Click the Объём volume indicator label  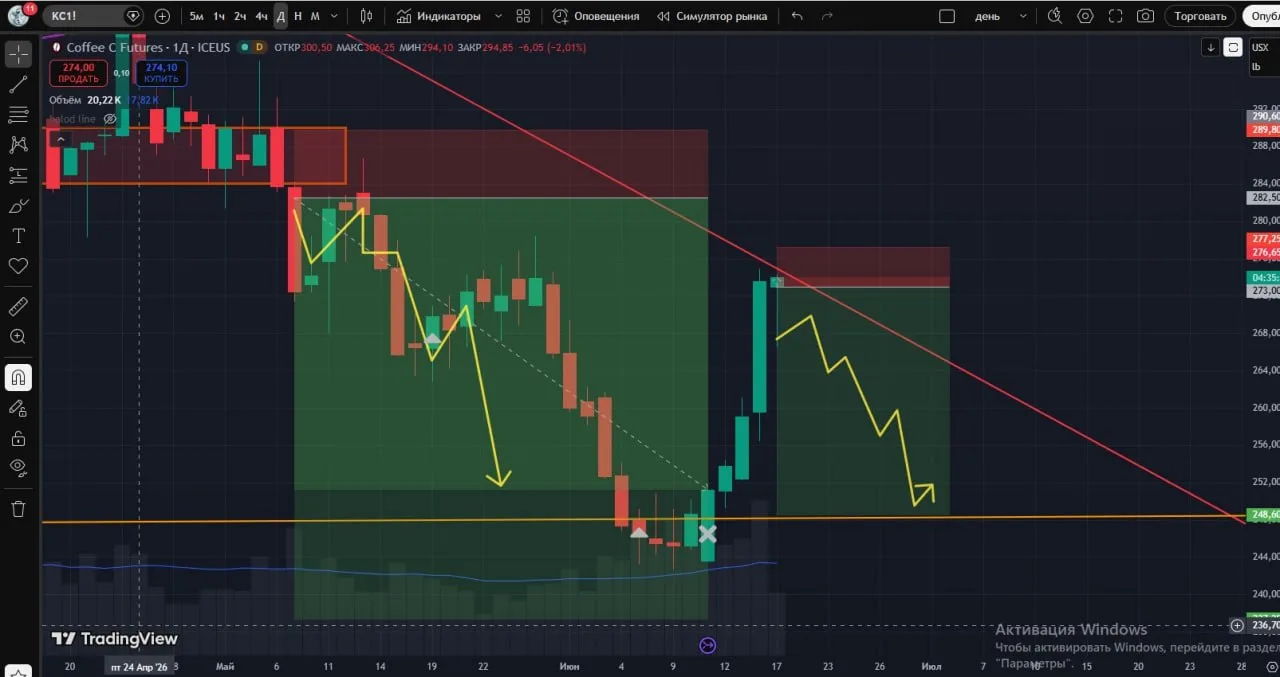65,100
